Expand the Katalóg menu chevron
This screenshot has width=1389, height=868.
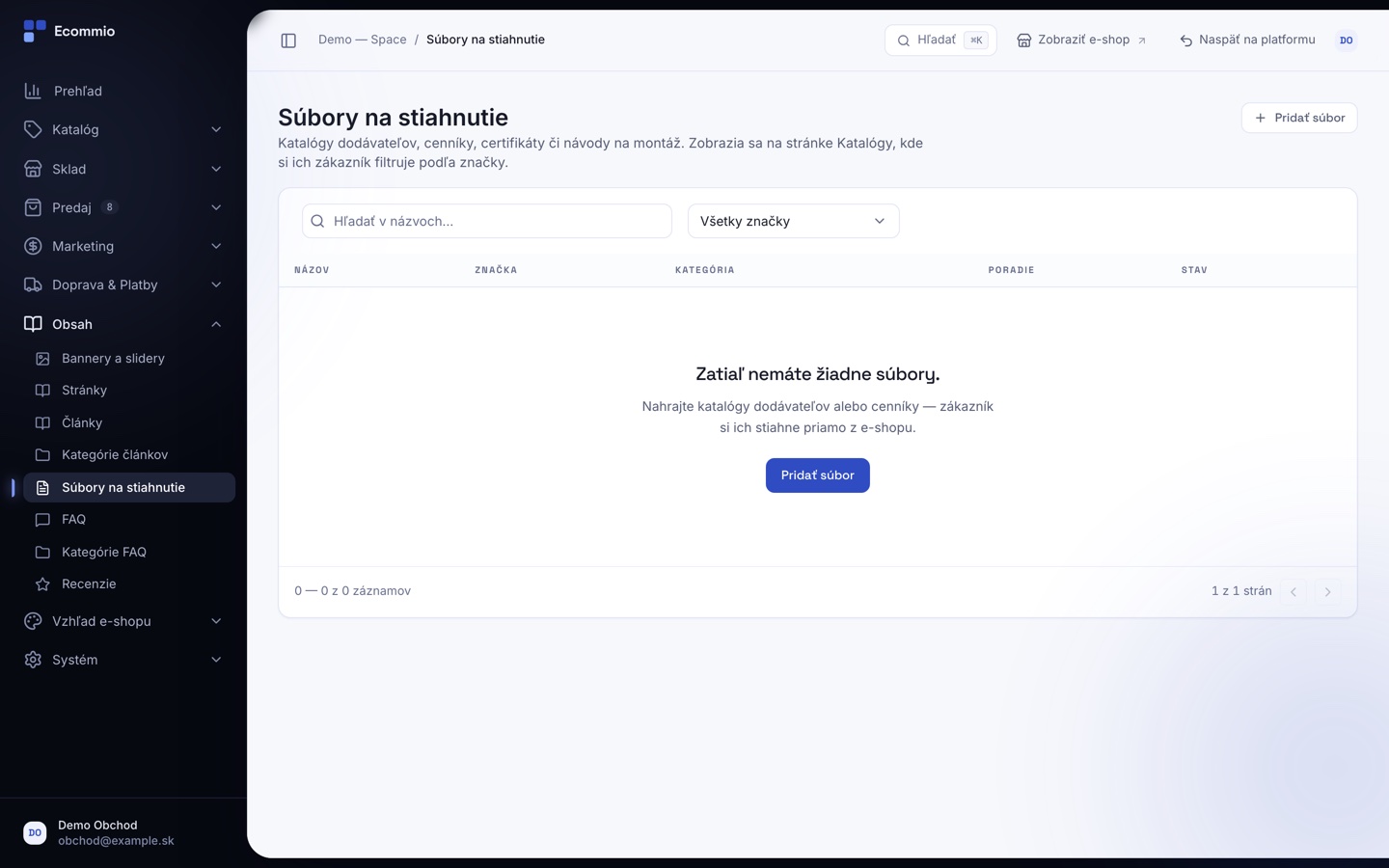[216, 129]
